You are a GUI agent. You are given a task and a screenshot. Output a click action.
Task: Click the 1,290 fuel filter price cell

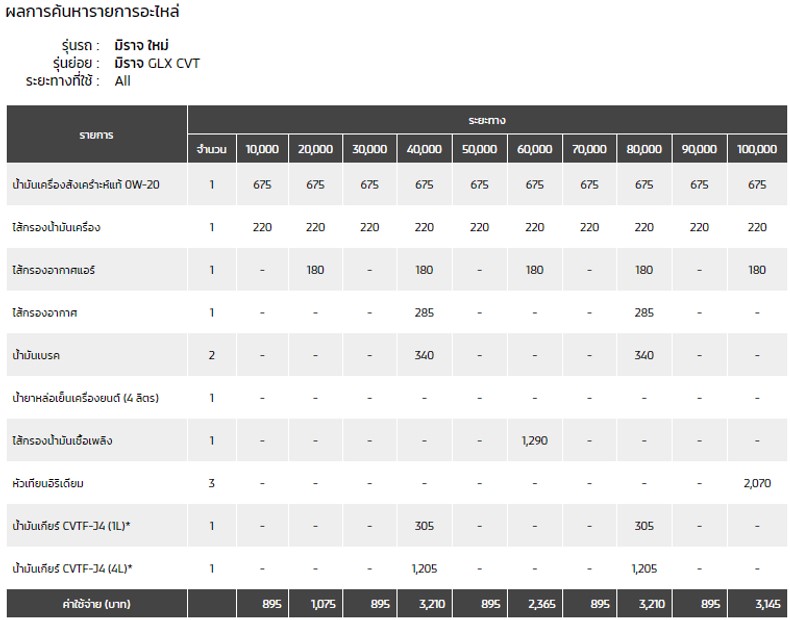coord(535,441)
